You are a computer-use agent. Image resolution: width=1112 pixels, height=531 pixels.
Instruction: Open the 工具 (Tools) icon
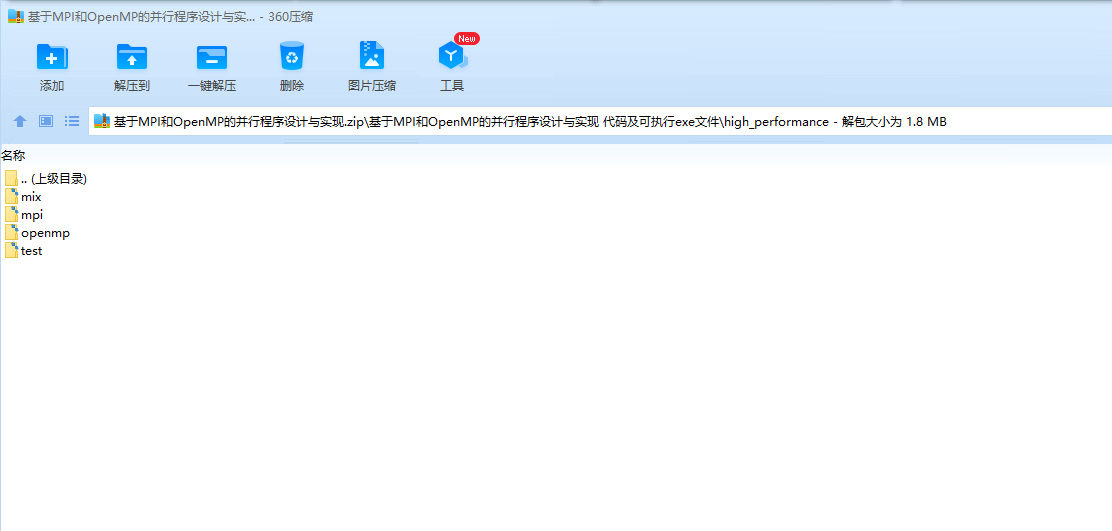tap(452, 56)
